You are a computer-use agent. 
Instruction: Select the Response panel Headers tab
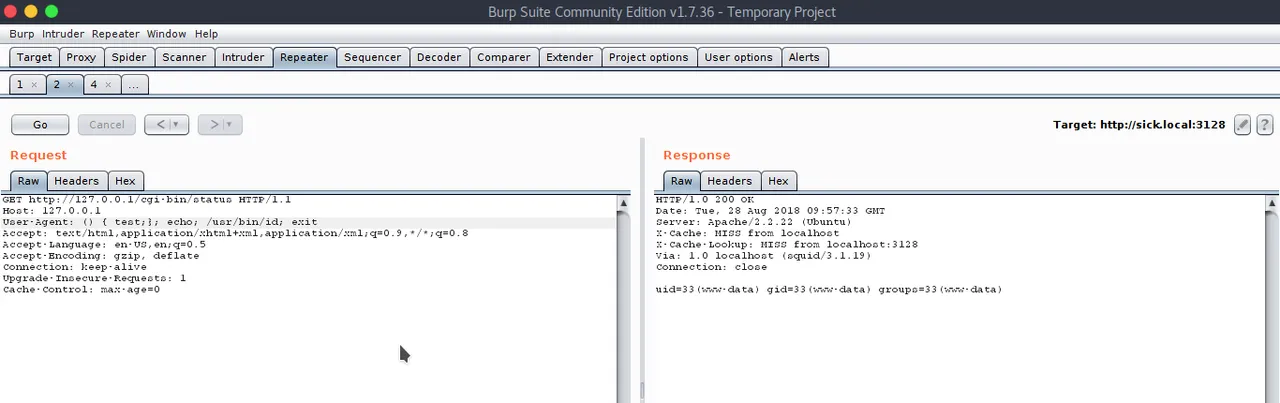[730, 181]
